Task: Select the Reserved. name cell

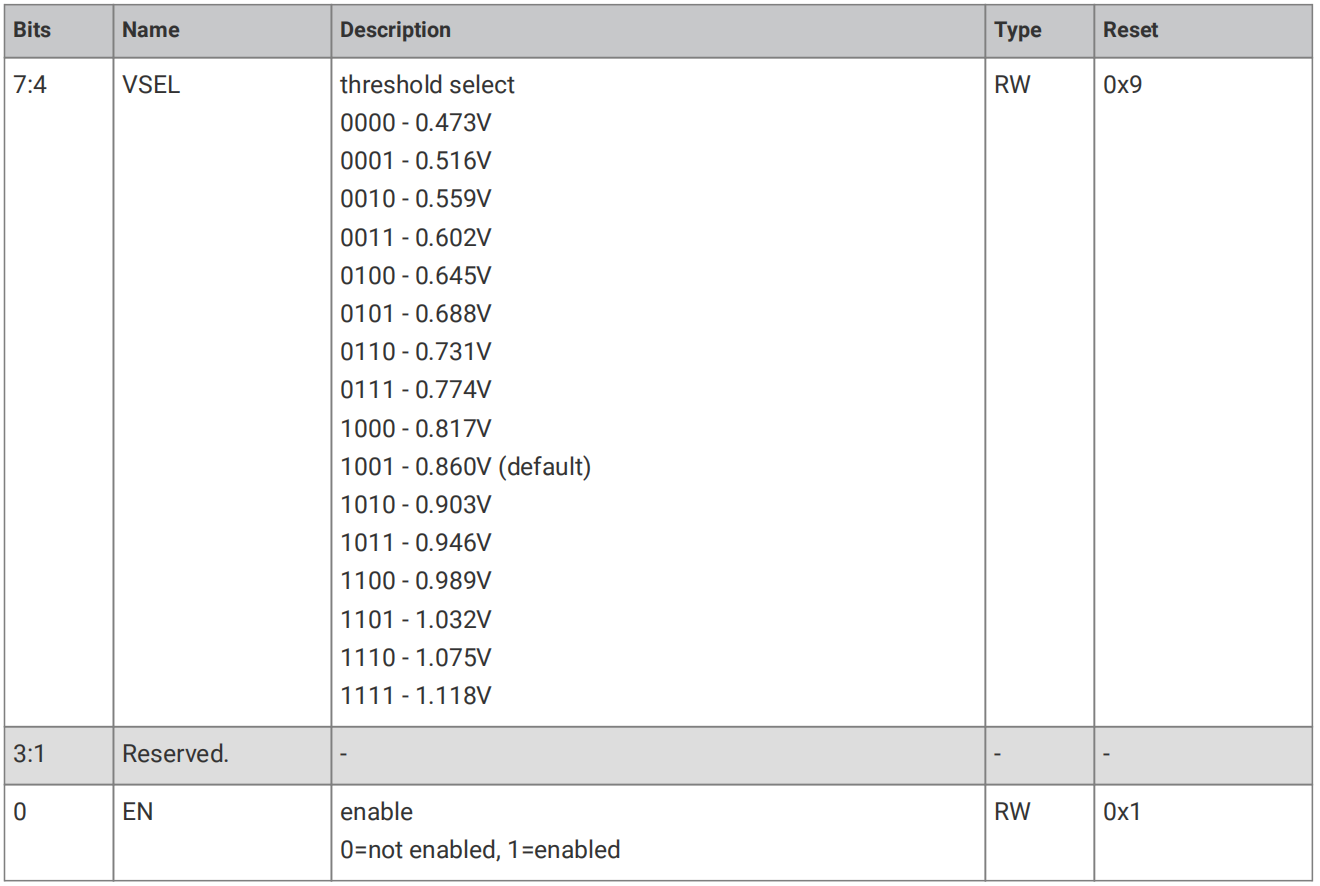Action: (175, 755)
